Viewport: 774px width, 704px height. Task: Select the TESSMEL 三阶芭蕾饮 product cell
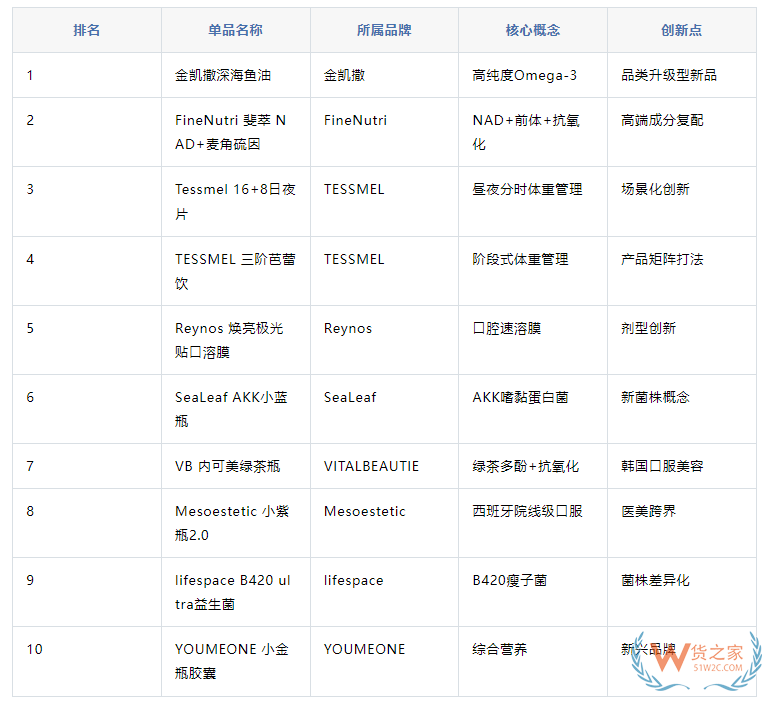[x=235, y=271]
